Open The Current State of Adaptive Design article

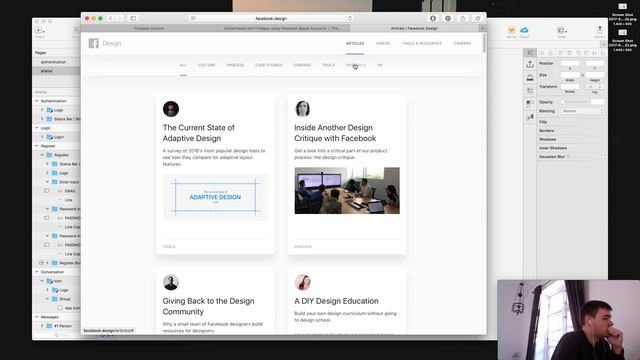pos(199,133)
